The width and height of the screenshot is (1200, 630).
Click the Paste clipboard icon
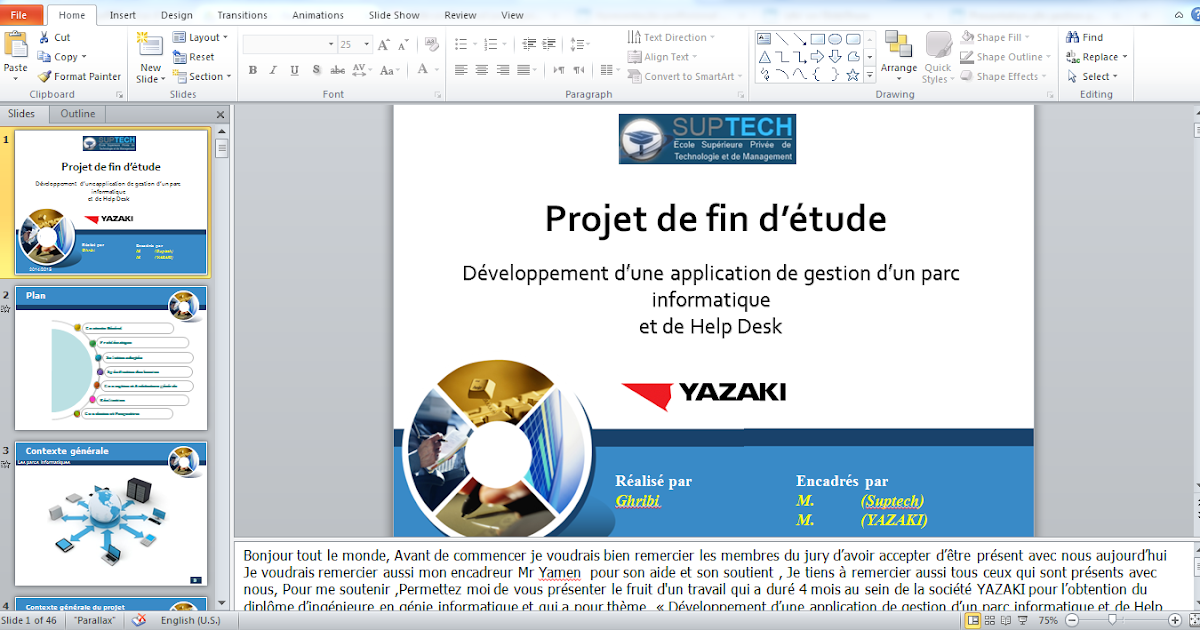[15, 45]
